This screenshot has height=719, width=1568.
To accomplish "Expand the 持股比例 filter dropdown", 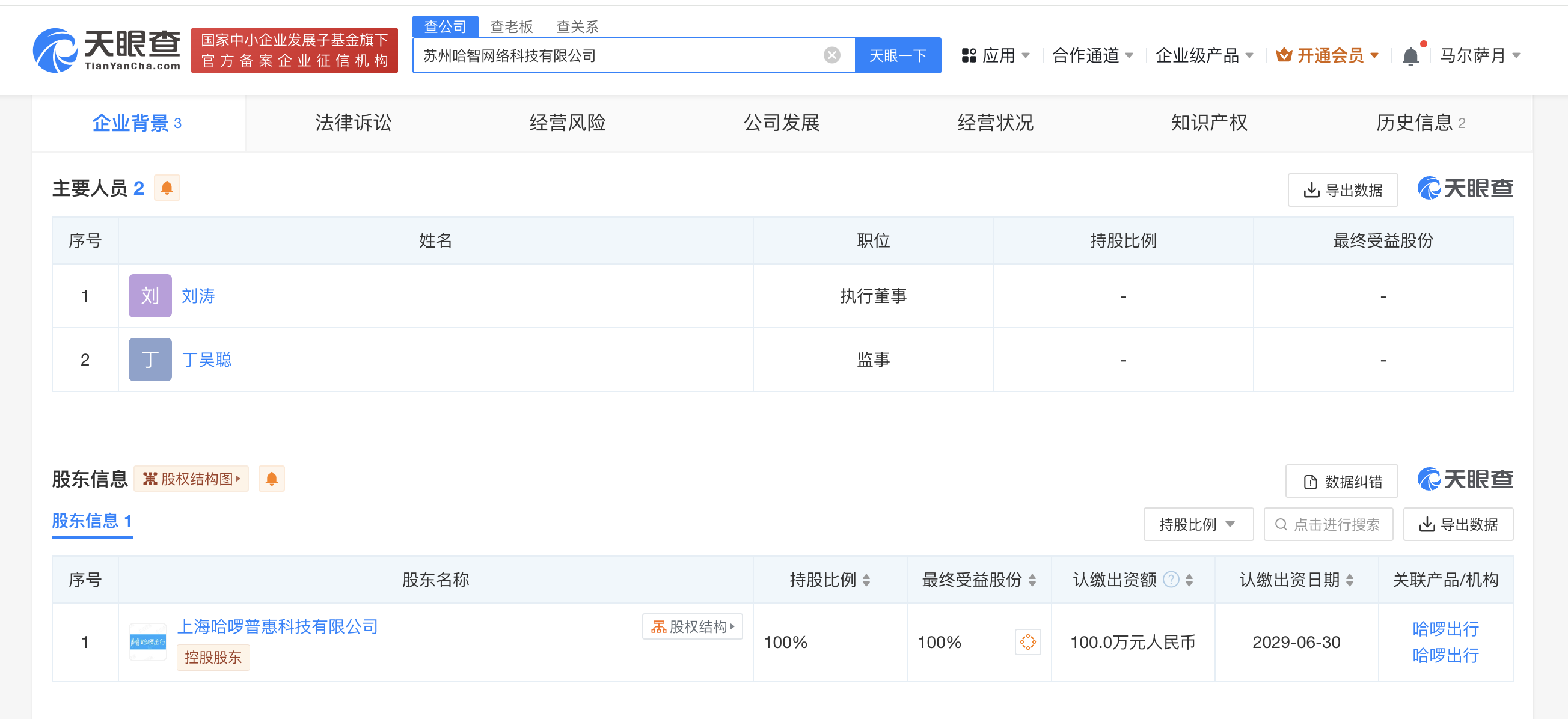I will (1197, 524).
